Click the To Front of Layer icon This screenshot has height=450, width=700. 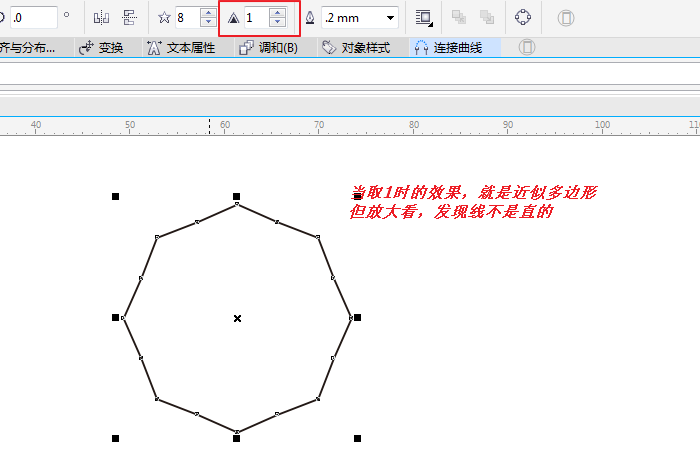click(458, 17)
